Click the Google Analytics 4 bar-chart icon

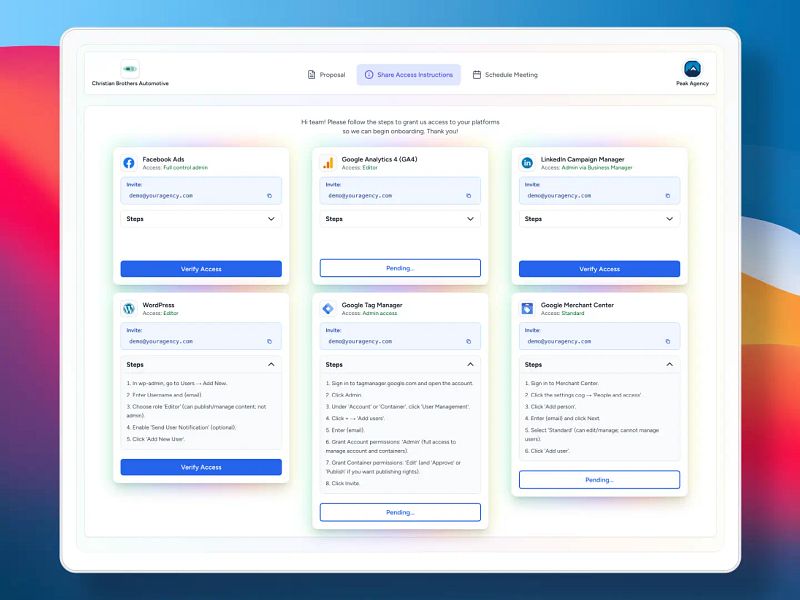pos(328,162)
